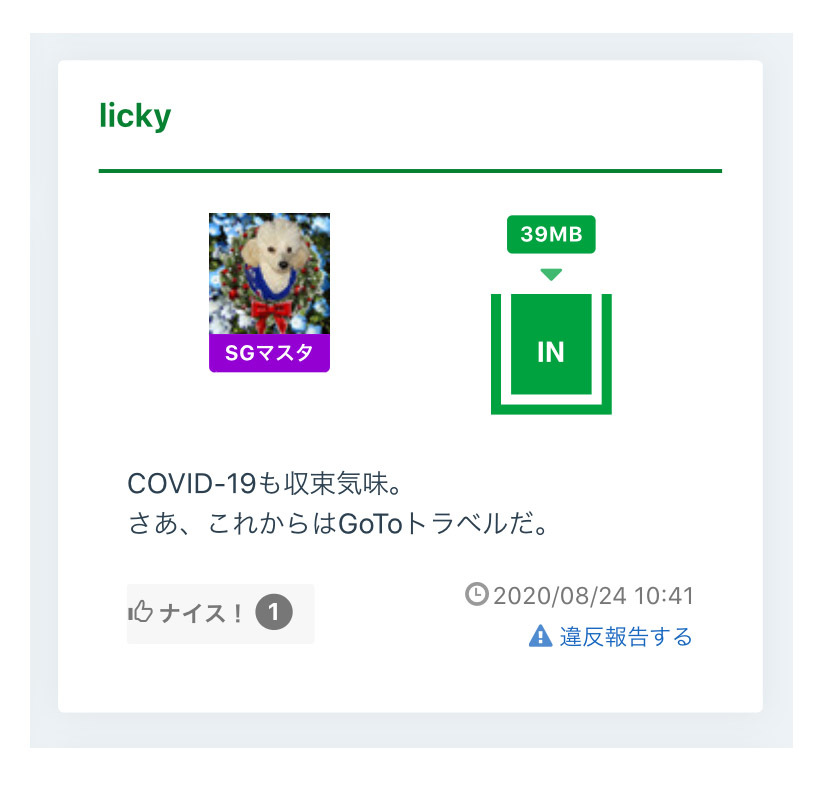The image size is (832, 792).
Task: Select the COVID-19も収束気味 comment line
Action: [x=264, y=483]
